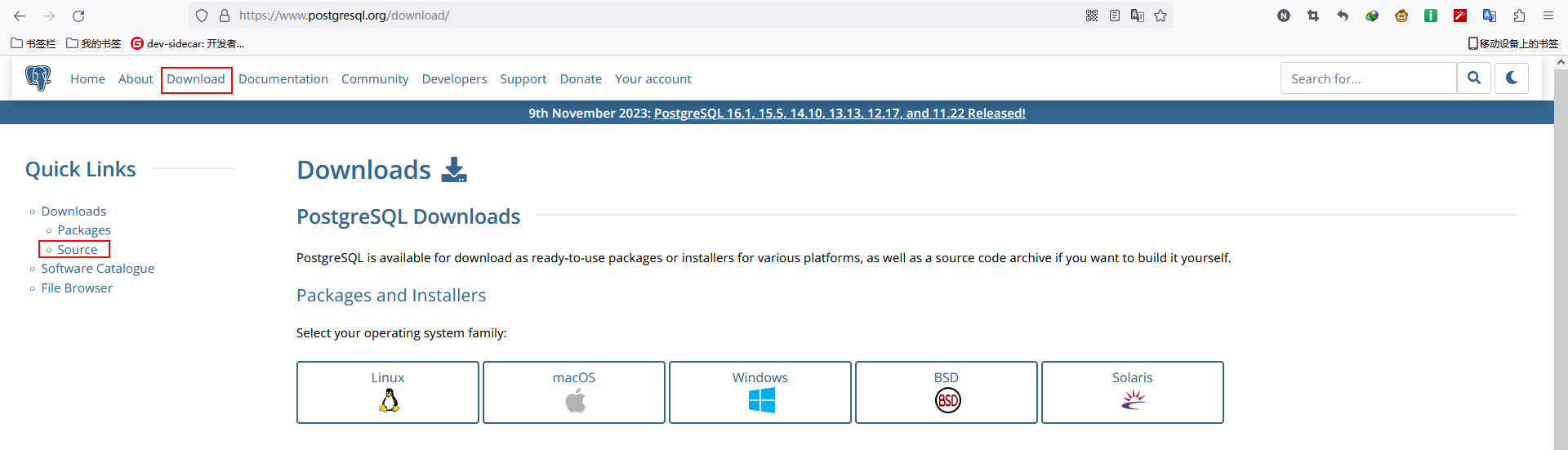The height and width of the screenshot is (450, 1568).
Task: Bookmark this page with the star icon
Action: point(1160,16)
